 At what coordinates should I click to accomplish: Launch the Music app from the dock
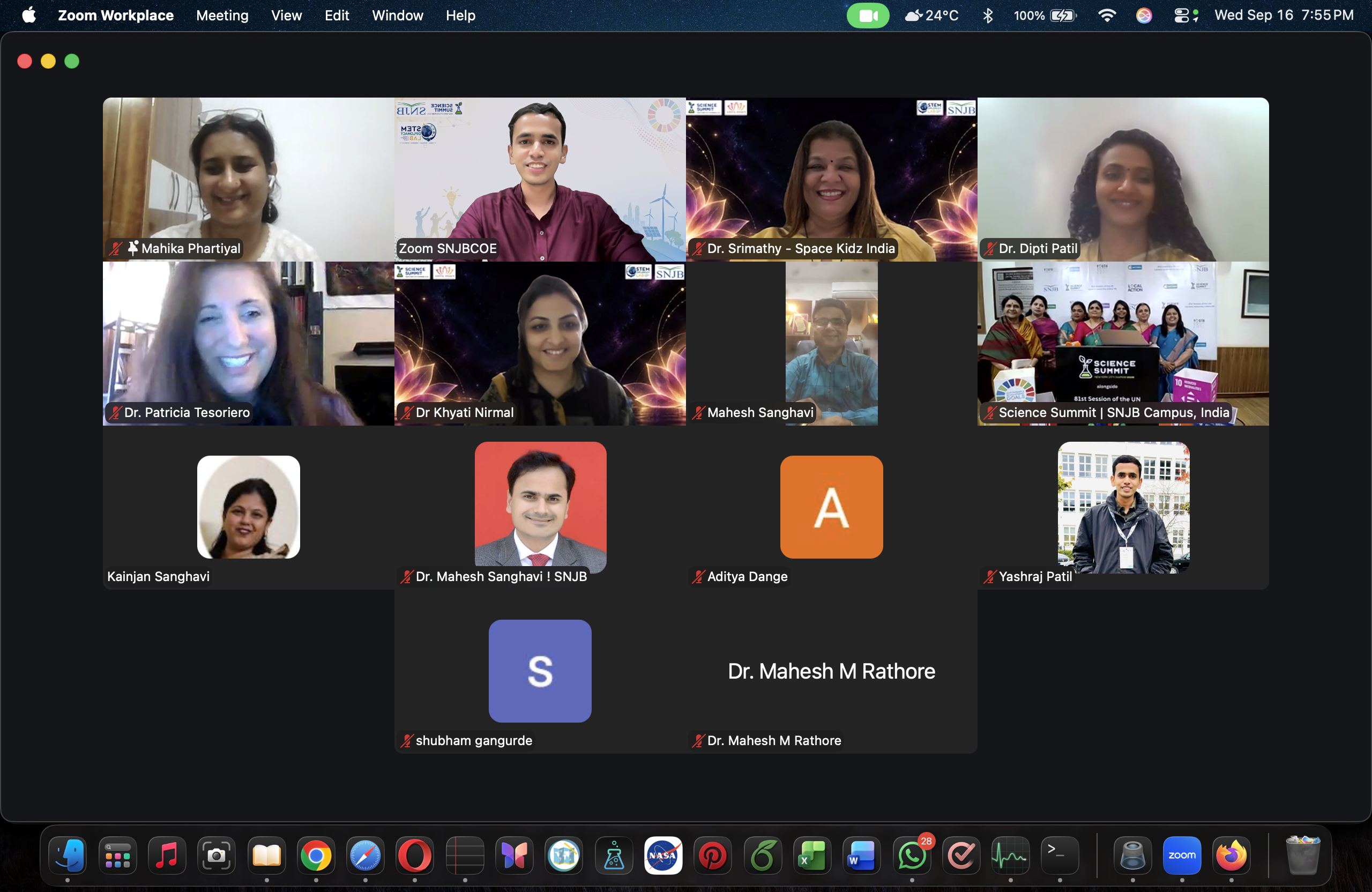[x=167, y=856]
